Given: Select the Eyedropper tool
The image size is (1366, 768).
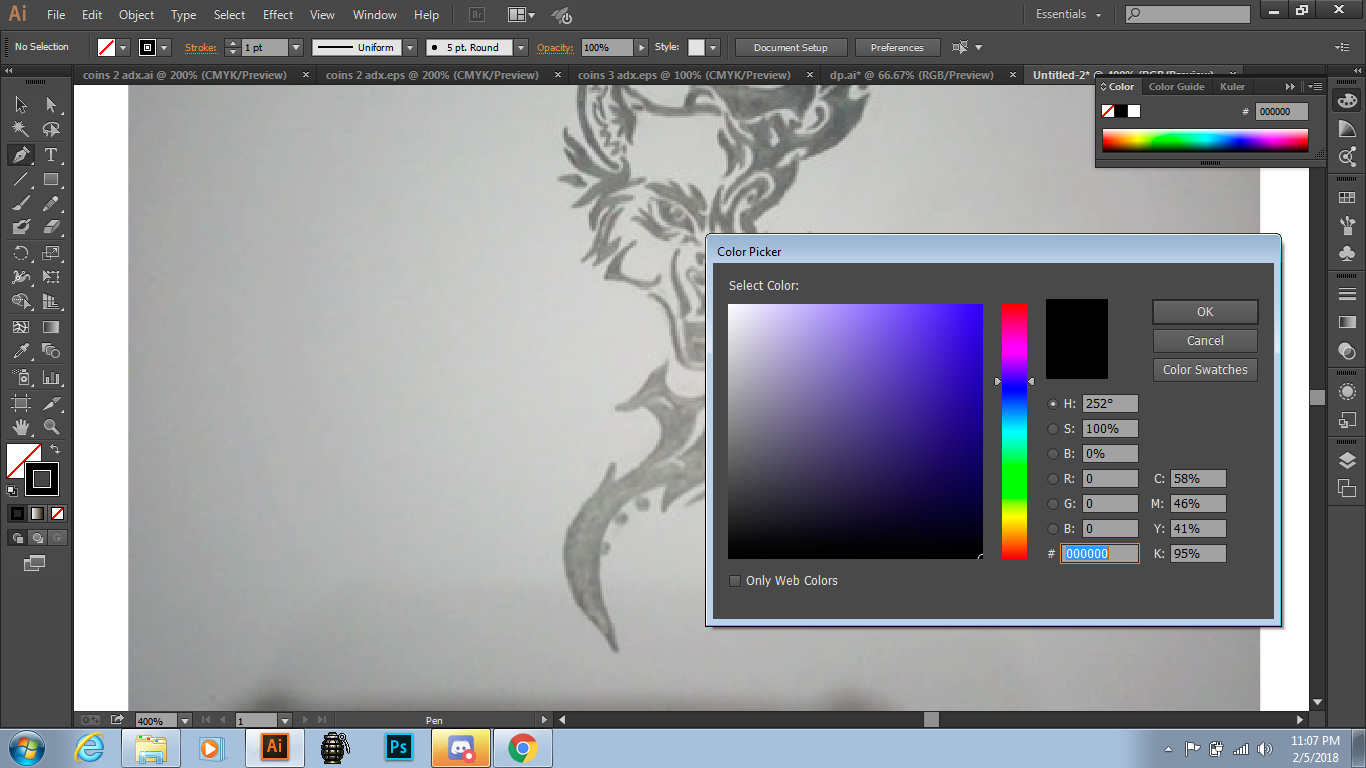Looking at the screenshot, I should click(20, 351).
